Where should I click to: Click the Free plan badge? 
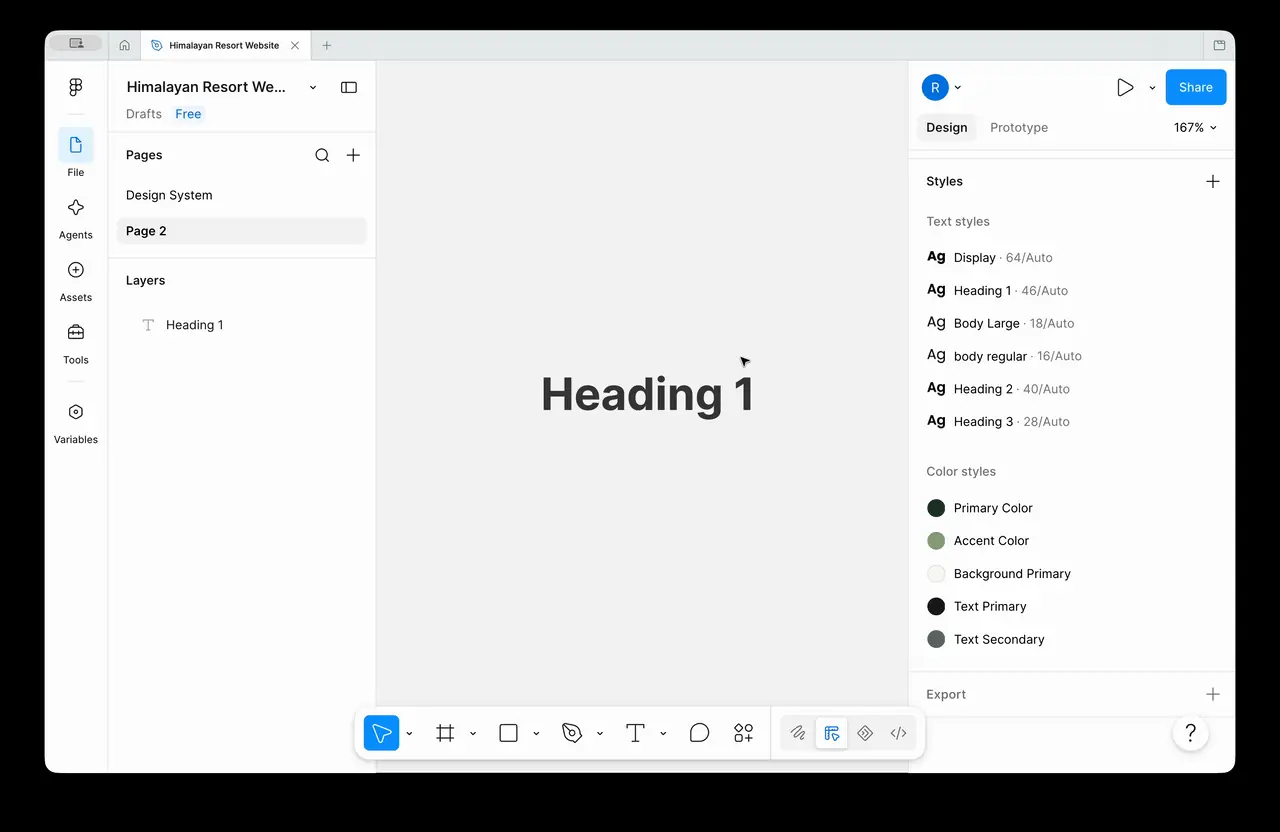188,114
